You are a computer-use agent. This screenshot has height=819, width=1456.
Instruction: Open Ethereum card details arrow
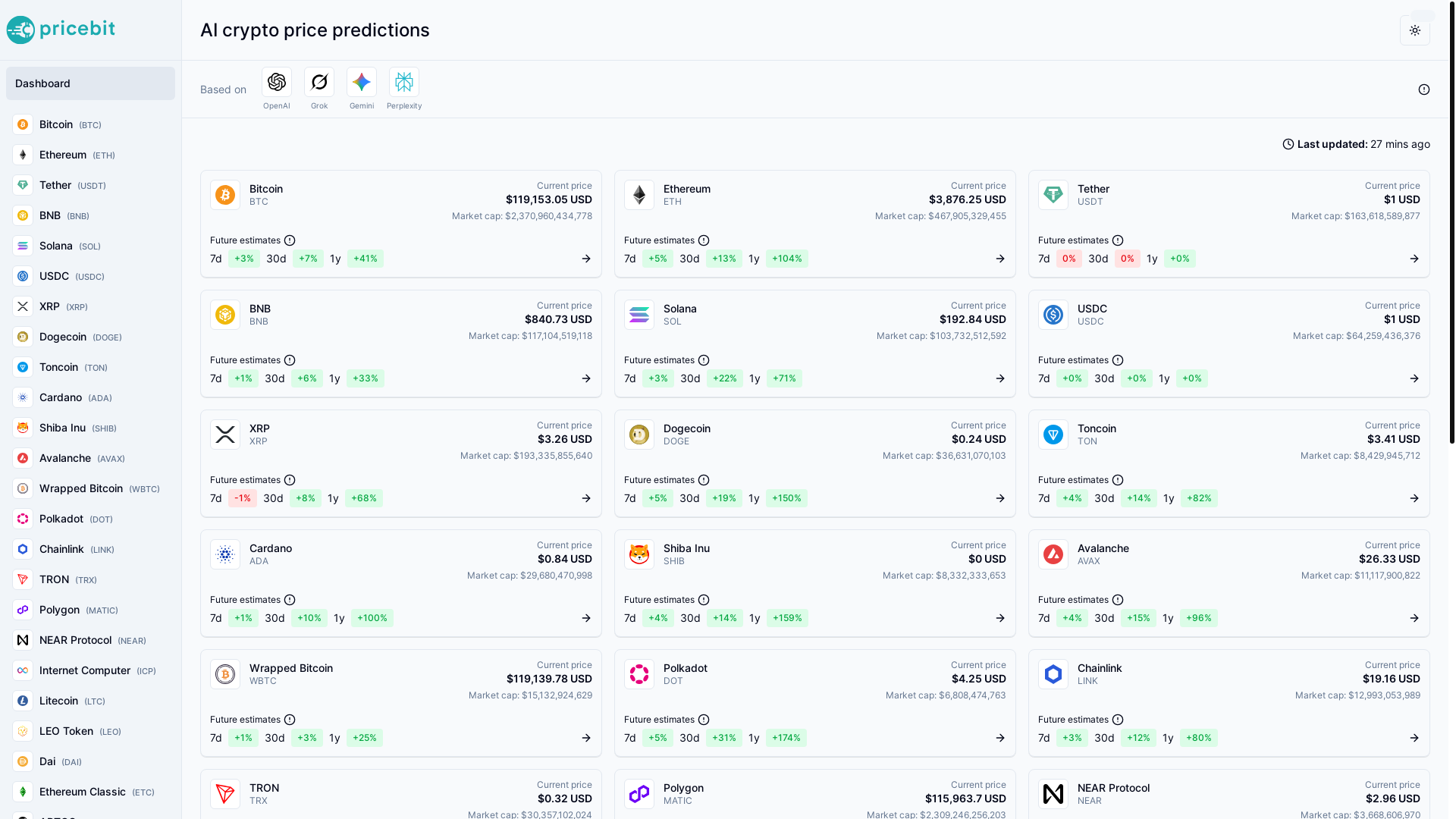coord(1000,259)
